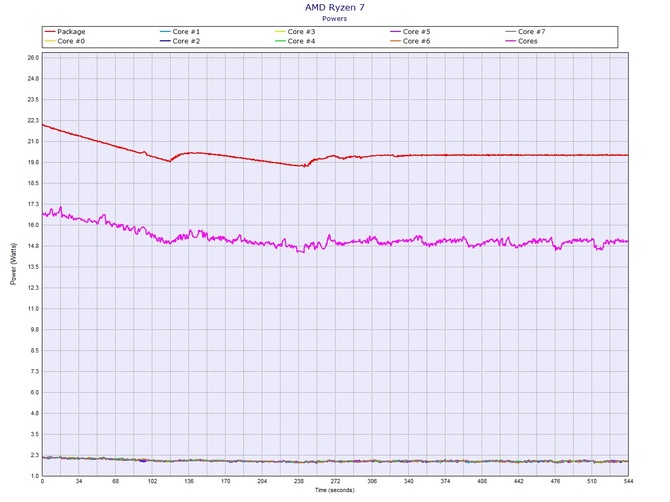Click the 34 x-axis tick label

click(79, 481)
